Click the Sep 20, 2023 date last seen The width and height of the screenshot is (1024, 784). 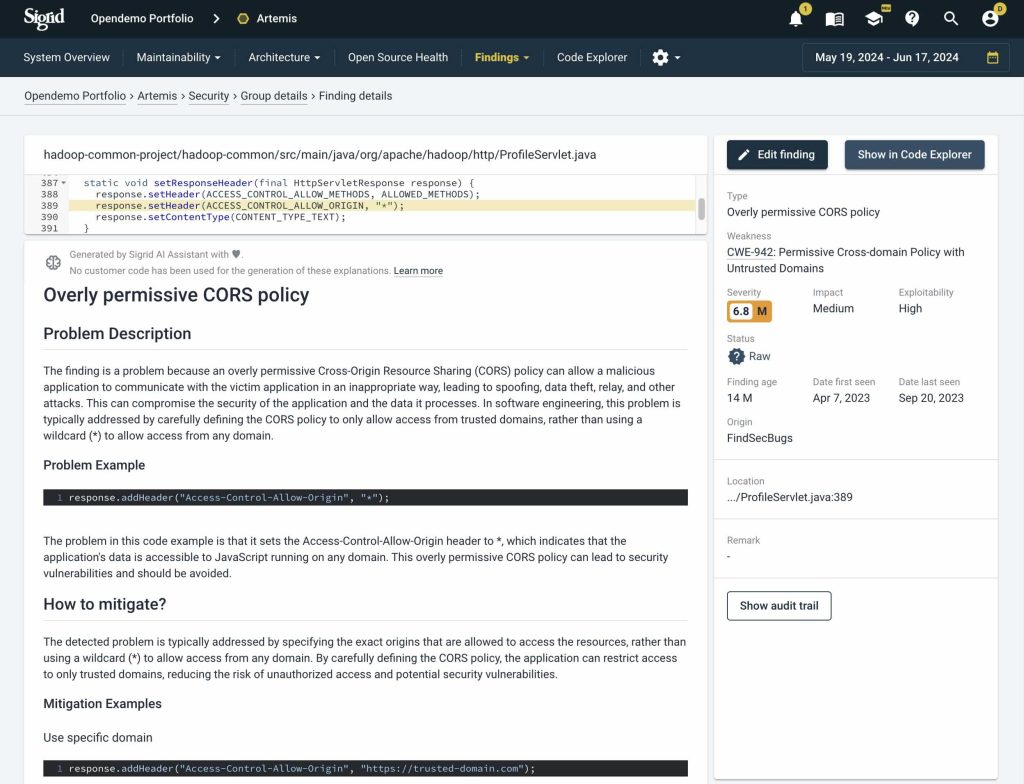[931, 399]
